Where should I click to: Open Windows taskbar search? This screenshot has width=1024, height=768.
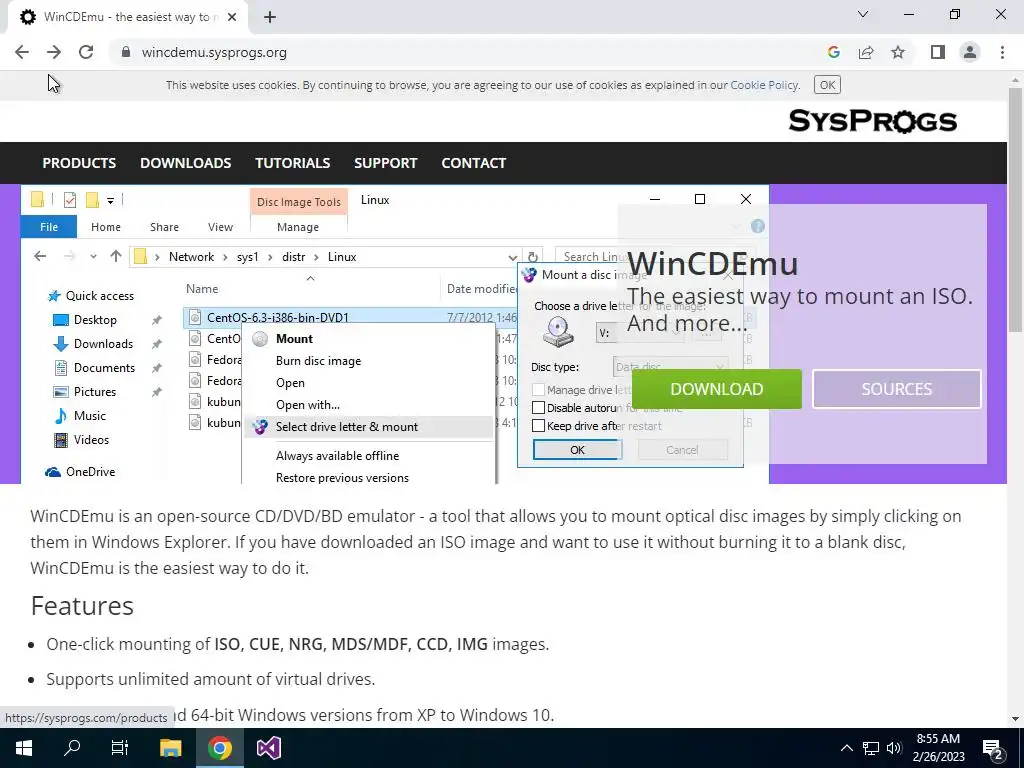pos(72,748)
